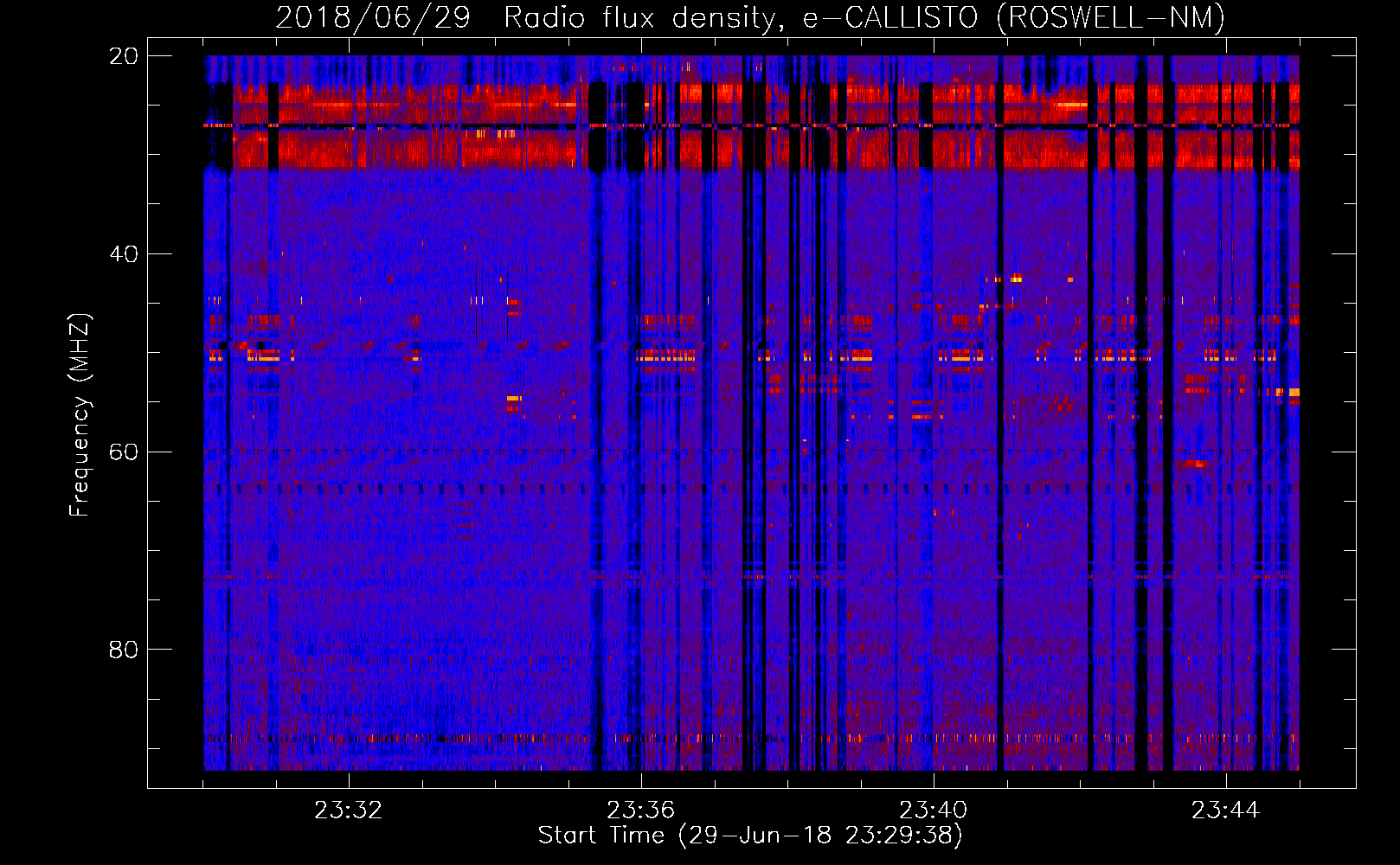
Task: Click the 20 frequency tick label
Action: pyautogui.click(x=124, y=56)
